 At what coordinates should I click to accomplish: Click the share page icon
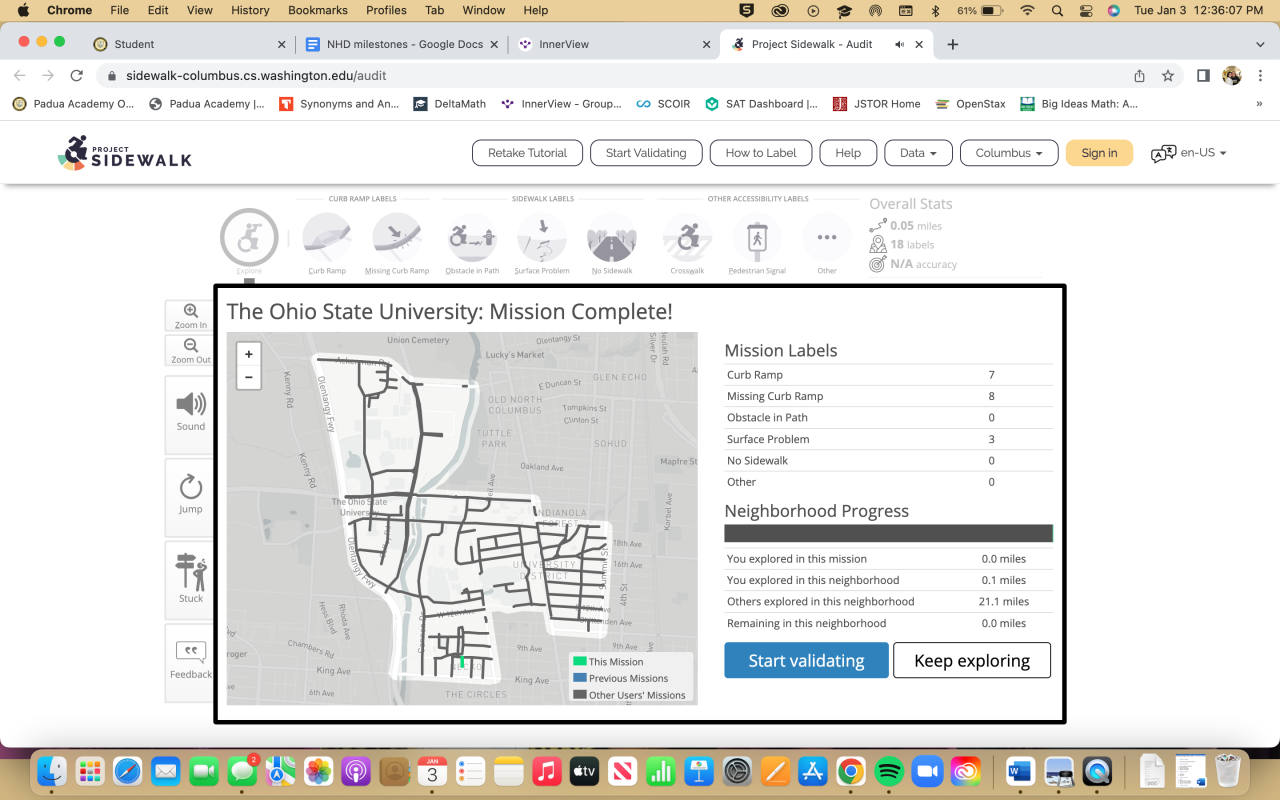tap(1139, 75)
